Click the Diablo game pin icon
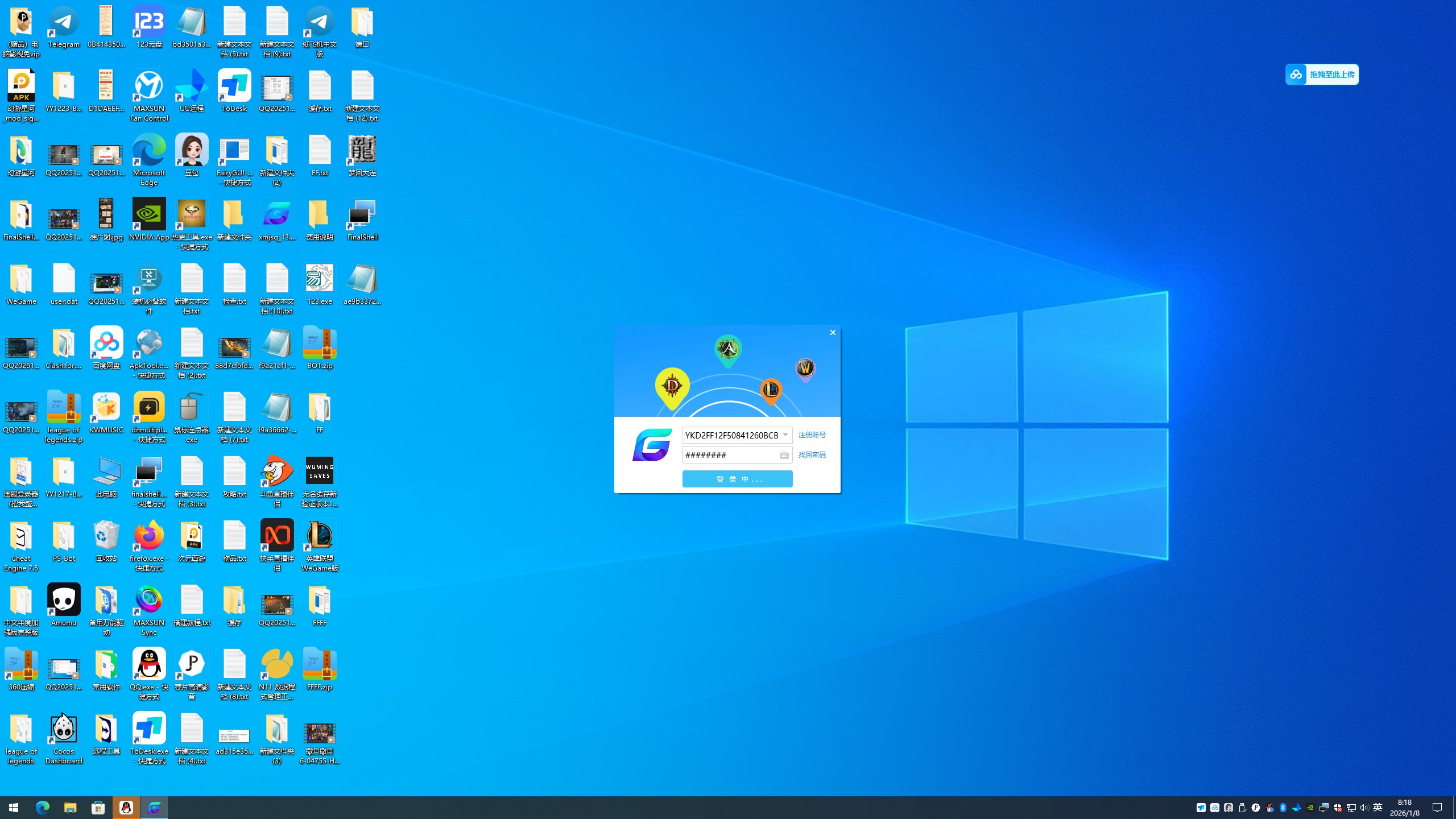Screen dimensions: 1456x819 pos(672,387)
